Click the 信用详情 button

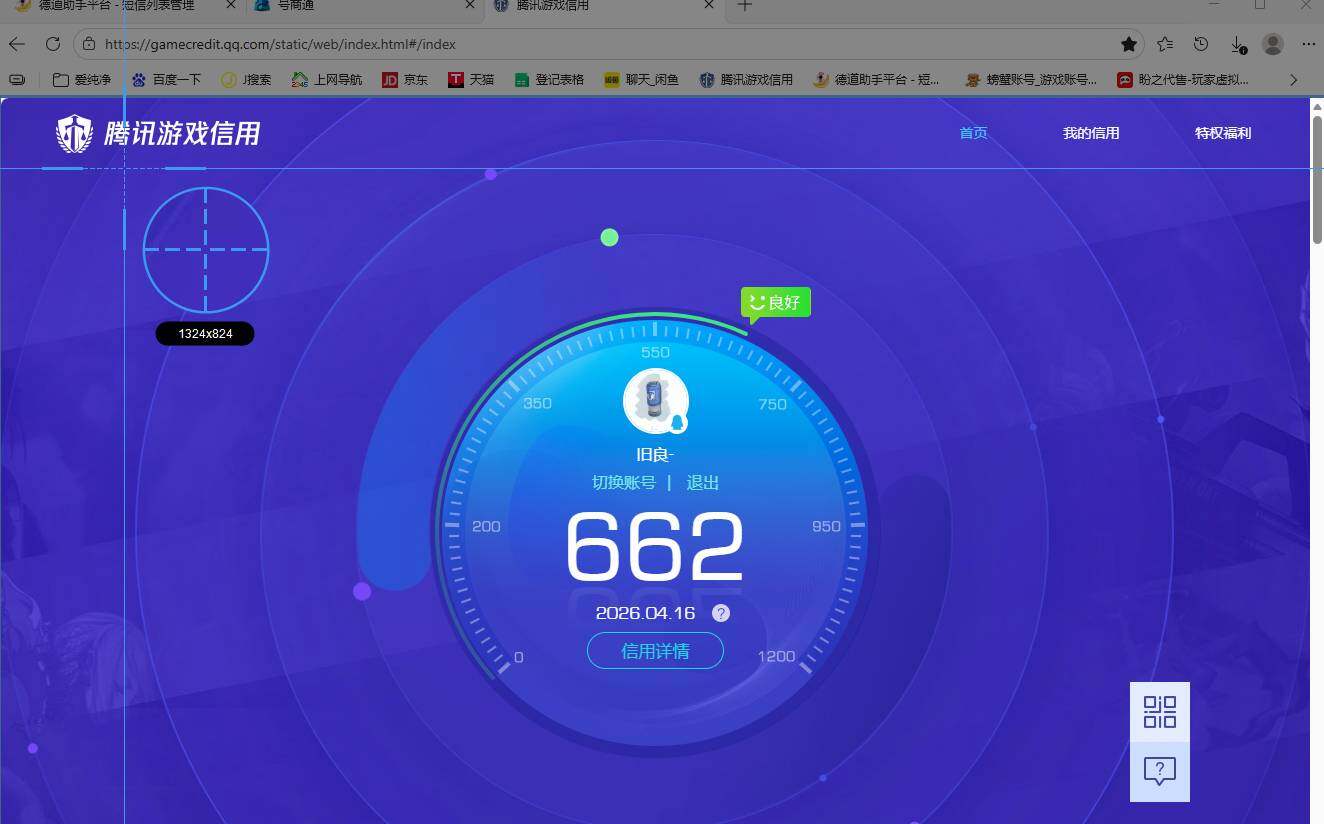[x=655, y=651]
